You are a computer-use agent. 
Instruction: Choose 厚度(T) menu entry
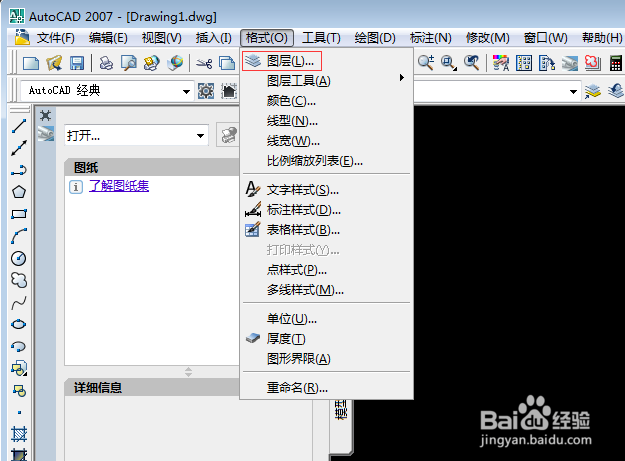click(x=326, y=339)
